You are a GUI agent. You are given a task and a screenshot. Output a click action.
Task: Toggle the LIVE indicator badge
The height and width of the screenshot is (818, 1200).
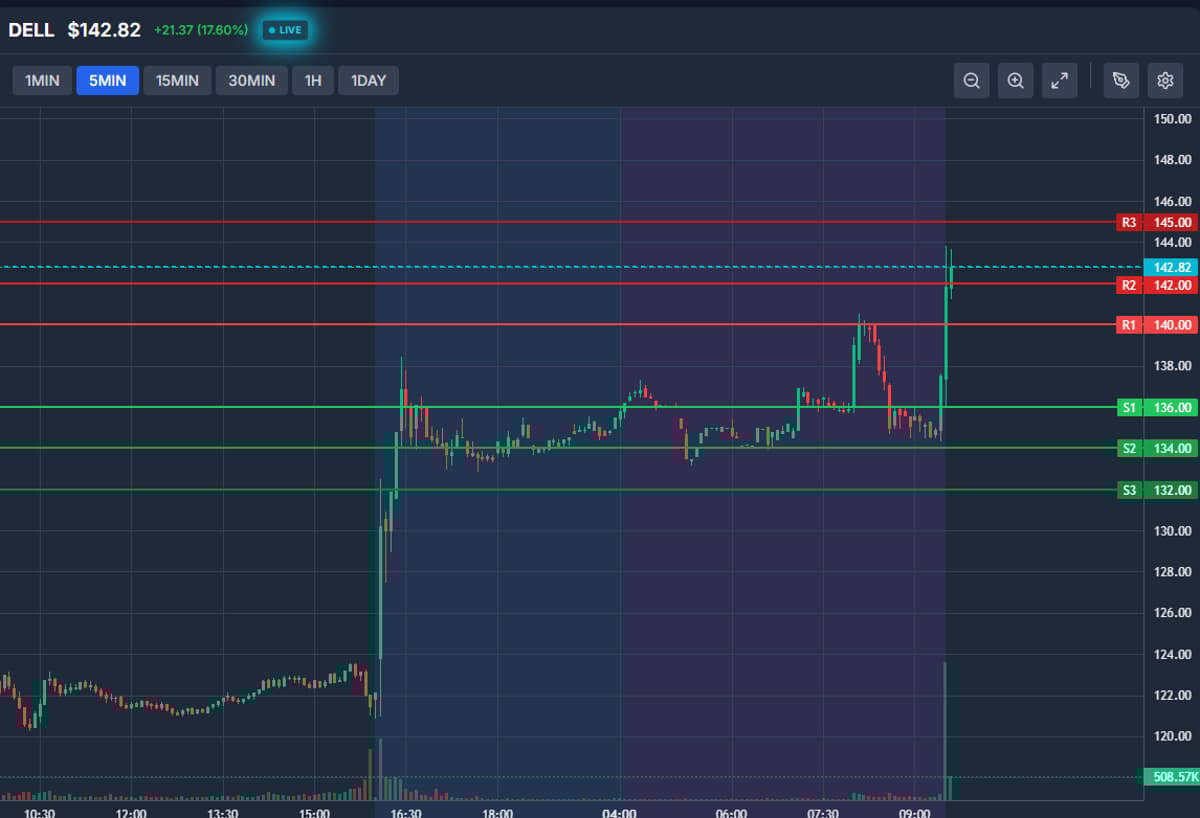(285, 30)
